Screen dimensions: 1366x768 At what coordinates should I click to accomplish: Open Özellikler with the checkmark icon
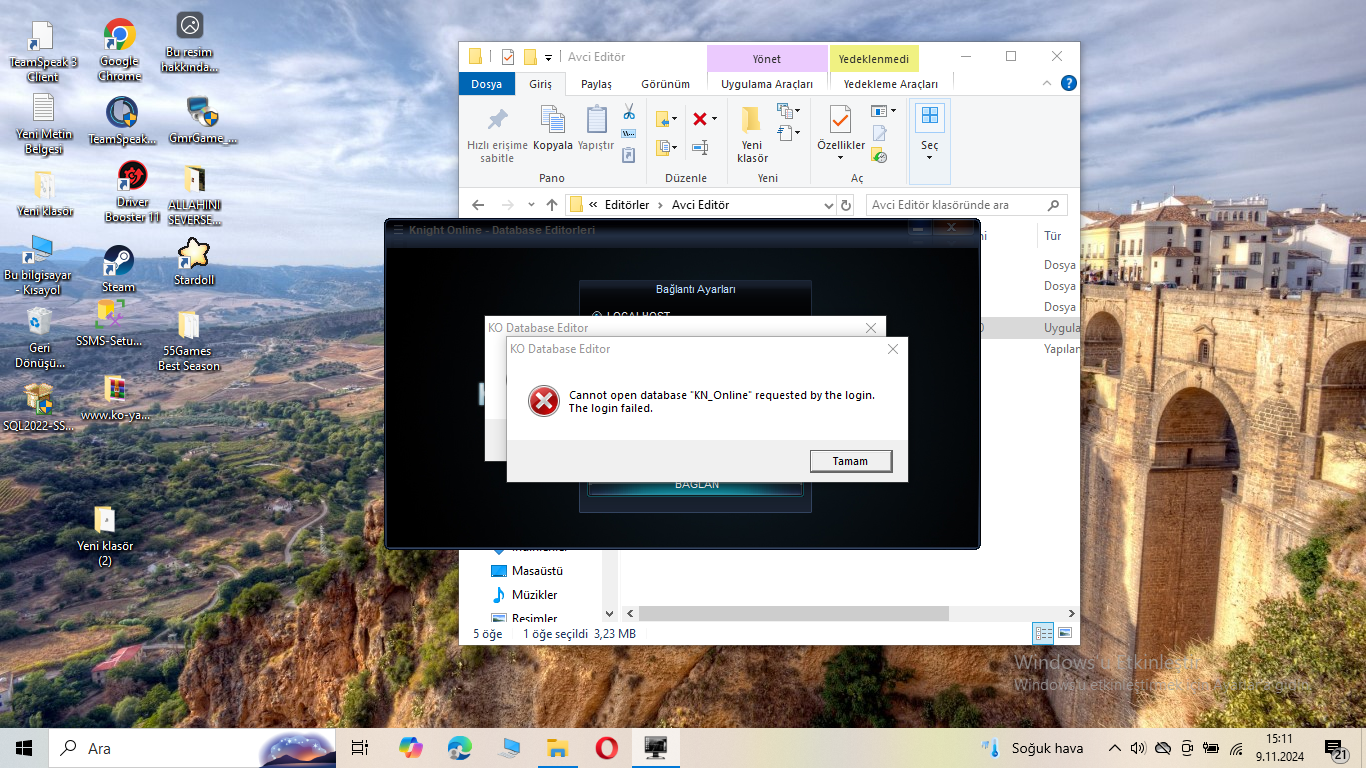tap(840, 133)
